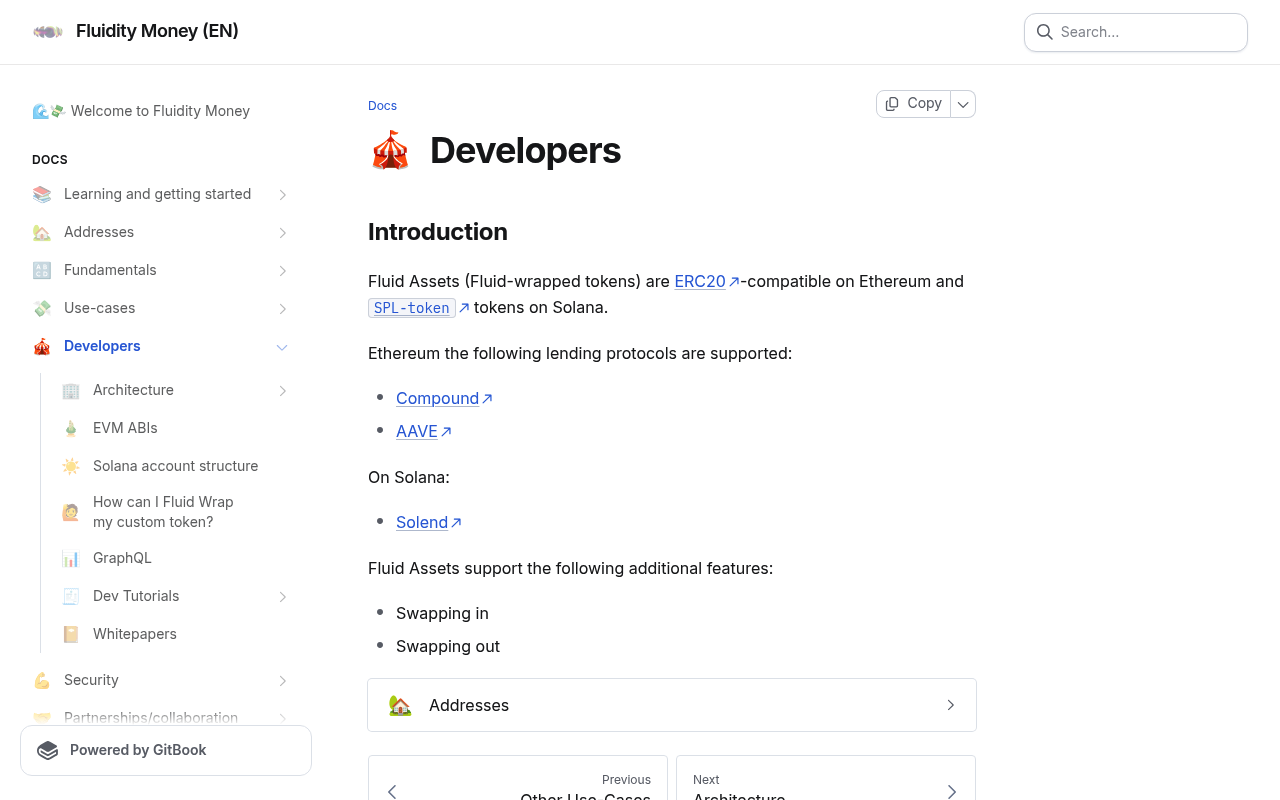Expand the Dev Tutorials chevron
This screenshot has width=1280, height=800.
point(283,597)
